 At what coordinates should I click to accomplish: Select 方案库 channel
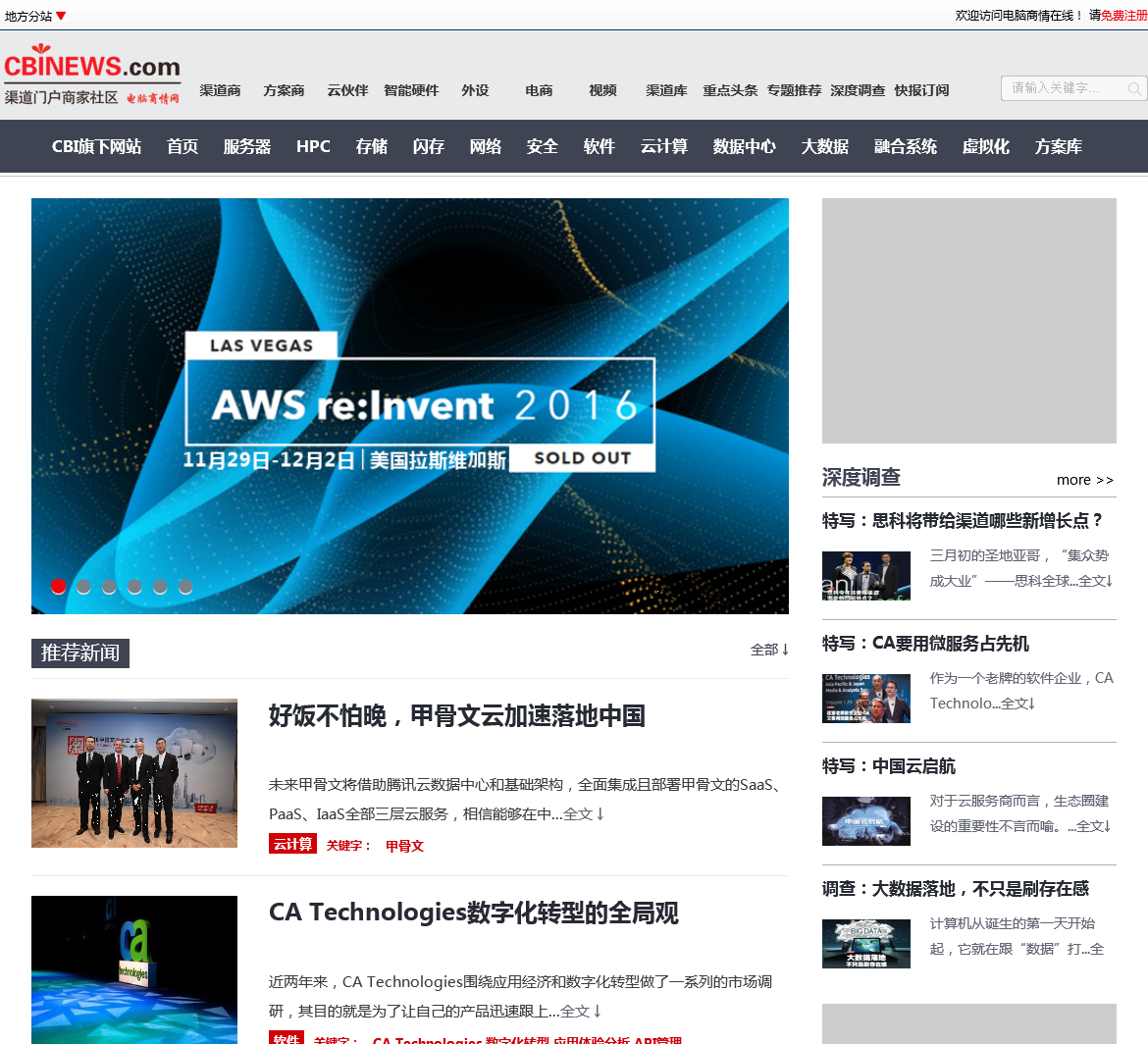pyautogui.click(x=1059, y=146)
